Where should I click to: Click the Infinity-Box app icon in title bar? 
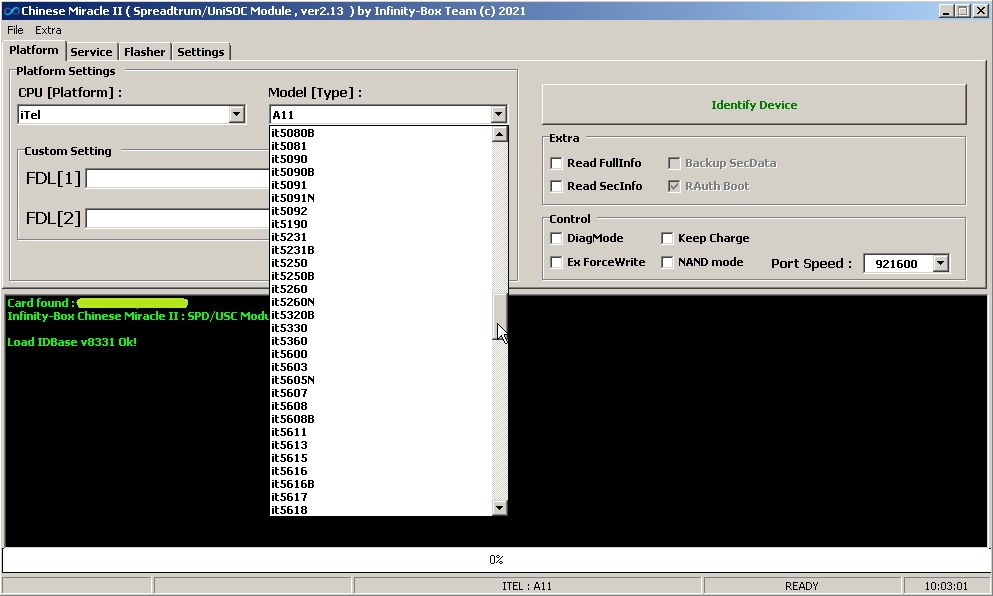tap(11, 11)
